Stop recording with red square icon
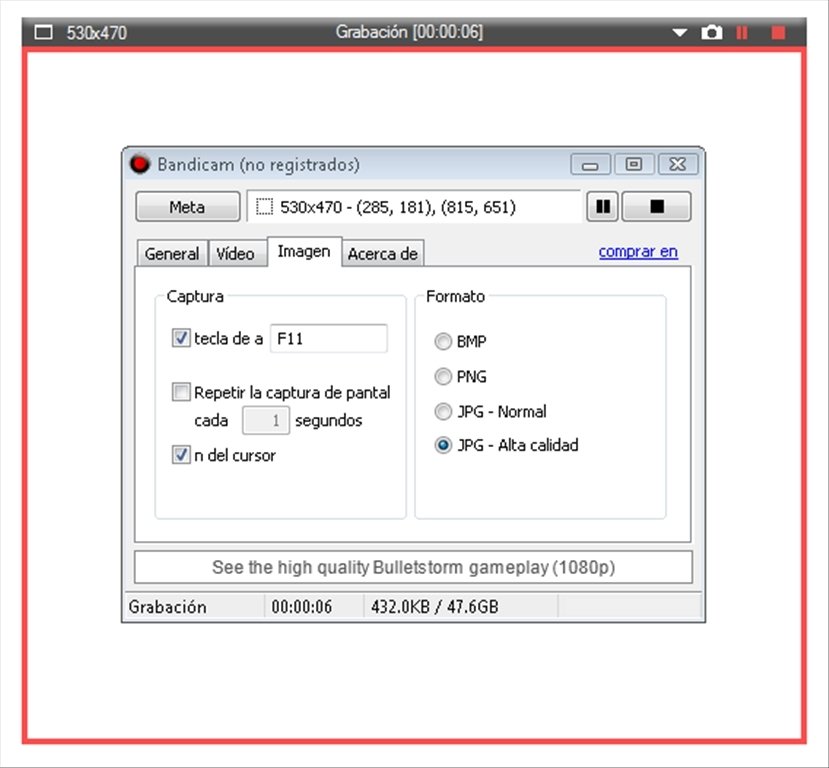 click(x=778, y=33)
